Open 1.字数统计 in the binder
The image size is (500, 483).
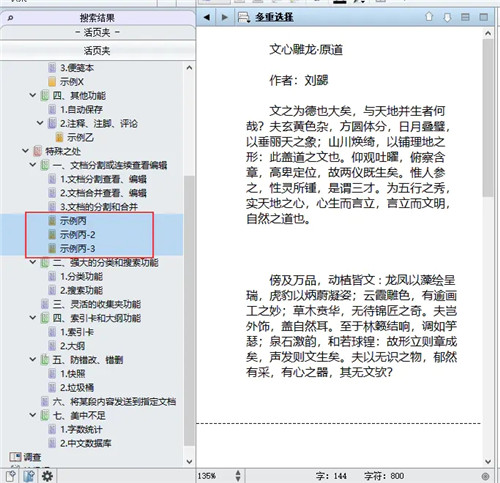[x=81, y=429]
